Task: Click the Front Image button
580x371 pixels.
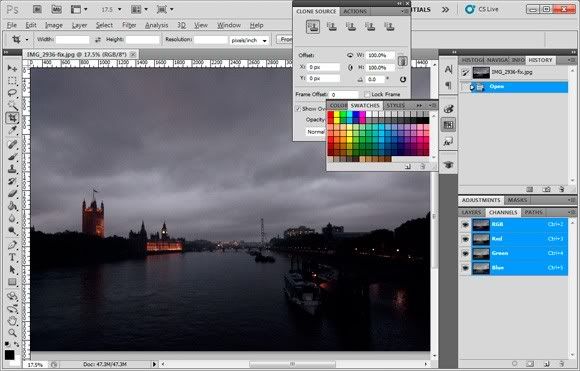Action: [285, 39]
